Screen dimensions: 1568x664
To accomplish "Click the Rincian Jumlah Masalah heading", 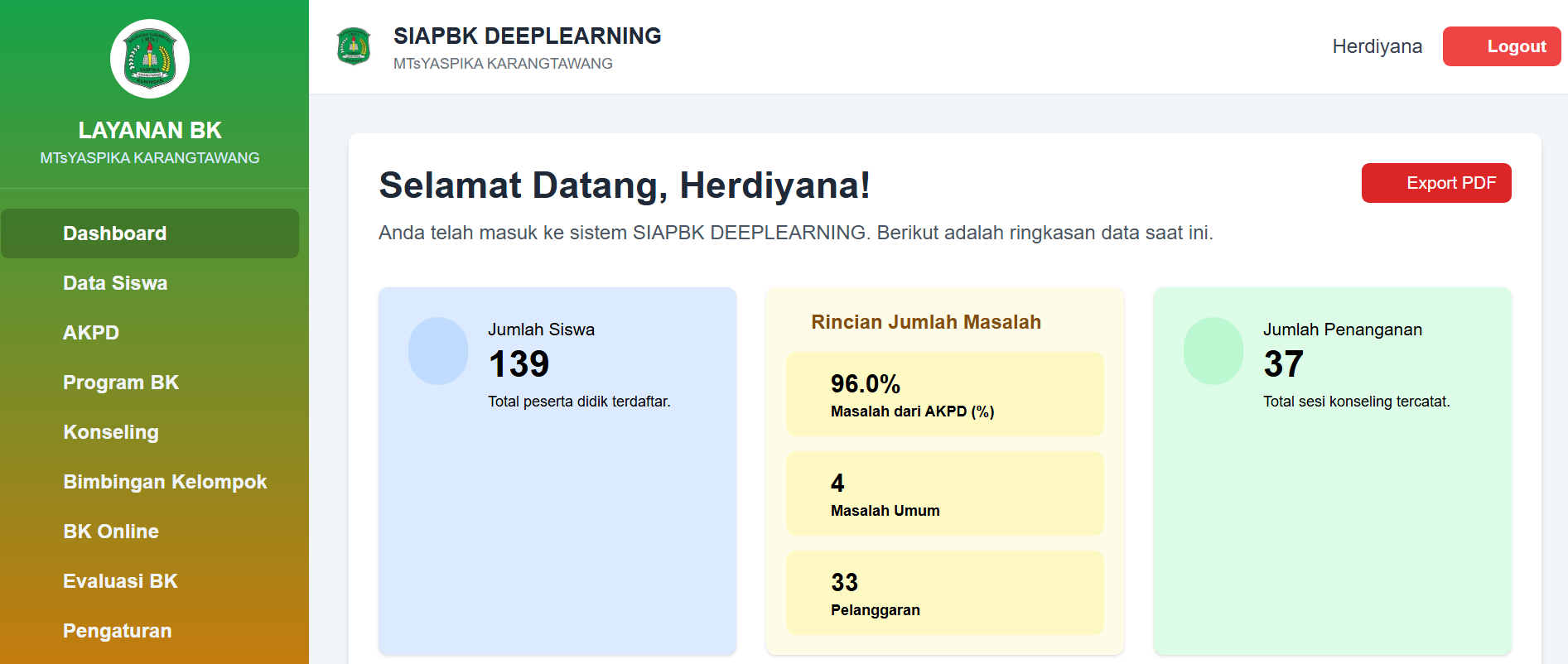I will coord(926,322).
